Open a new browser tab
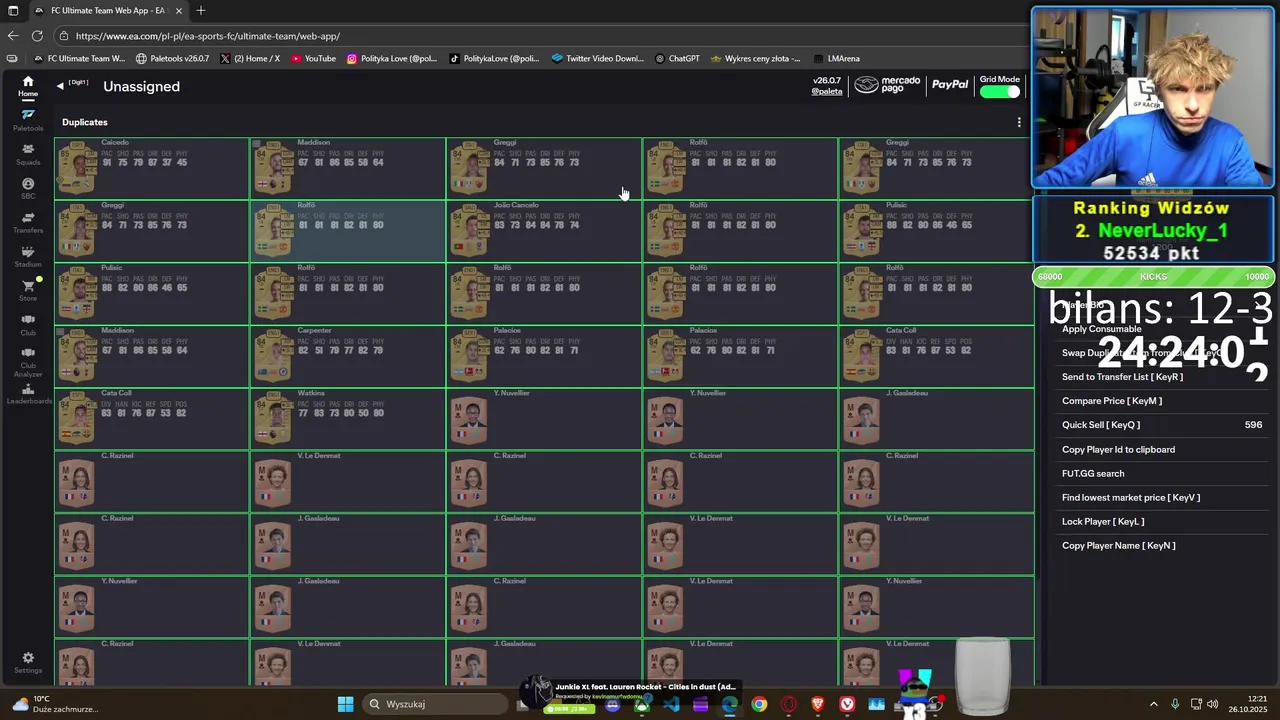1280x720 pixels. (x=201, y=10)
